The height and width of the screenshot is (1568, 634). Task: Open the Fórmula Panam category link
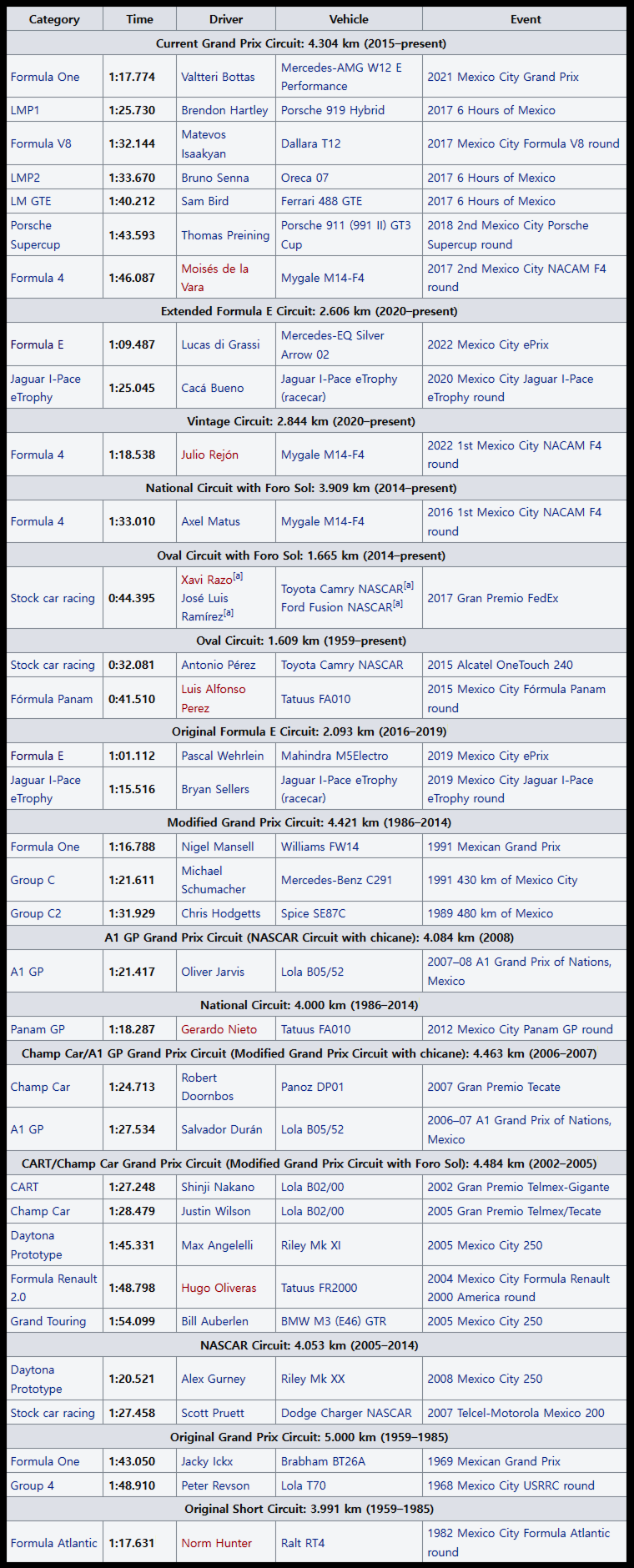click(52, 699)
